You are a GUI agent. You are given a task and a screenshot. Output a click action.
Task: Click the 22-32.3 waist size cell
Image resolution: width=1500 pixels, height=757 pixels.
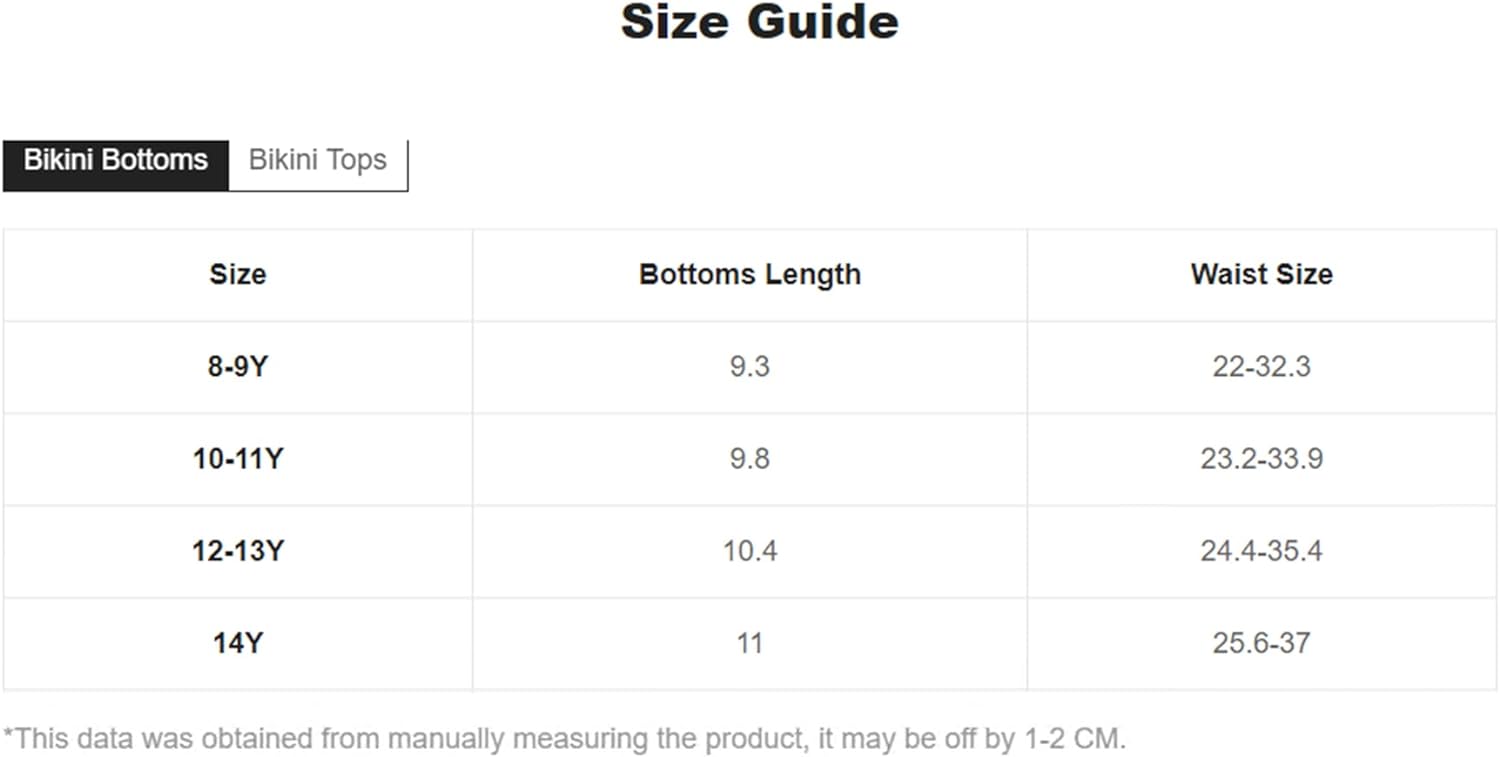click(x=1262, y=367)
